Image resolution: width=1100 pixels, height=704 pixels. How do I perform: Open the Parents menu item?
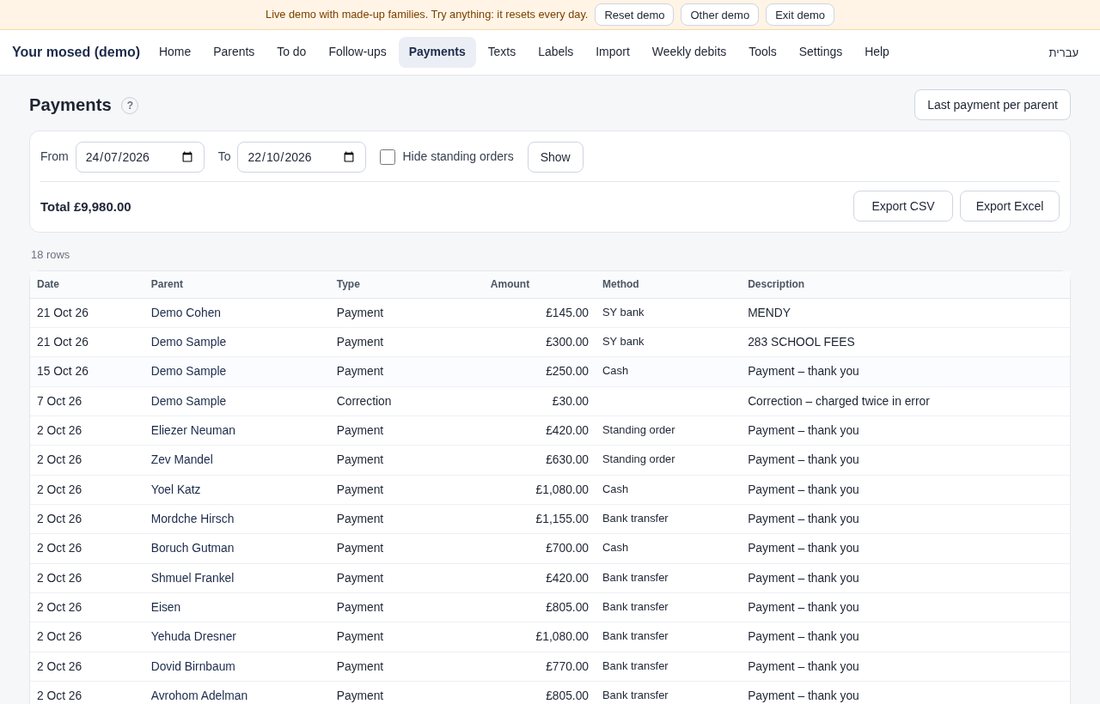pos(234,52)
